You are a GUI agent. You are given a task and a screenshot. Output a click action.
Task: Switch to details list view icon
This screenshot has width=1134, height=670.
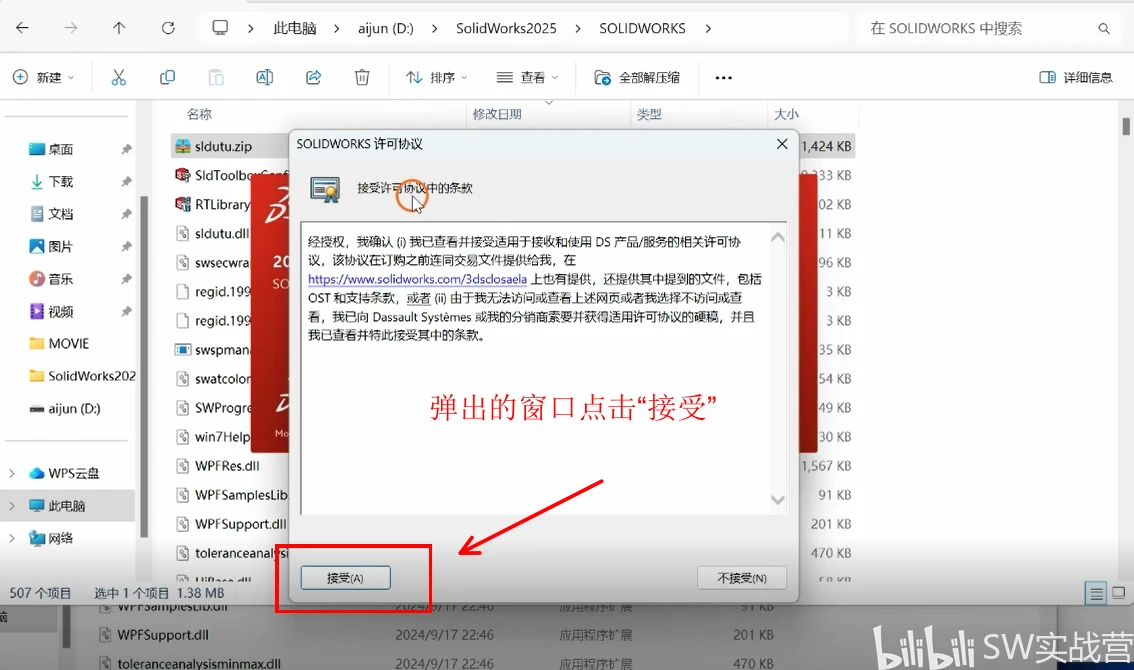(x=1096, y=594)
